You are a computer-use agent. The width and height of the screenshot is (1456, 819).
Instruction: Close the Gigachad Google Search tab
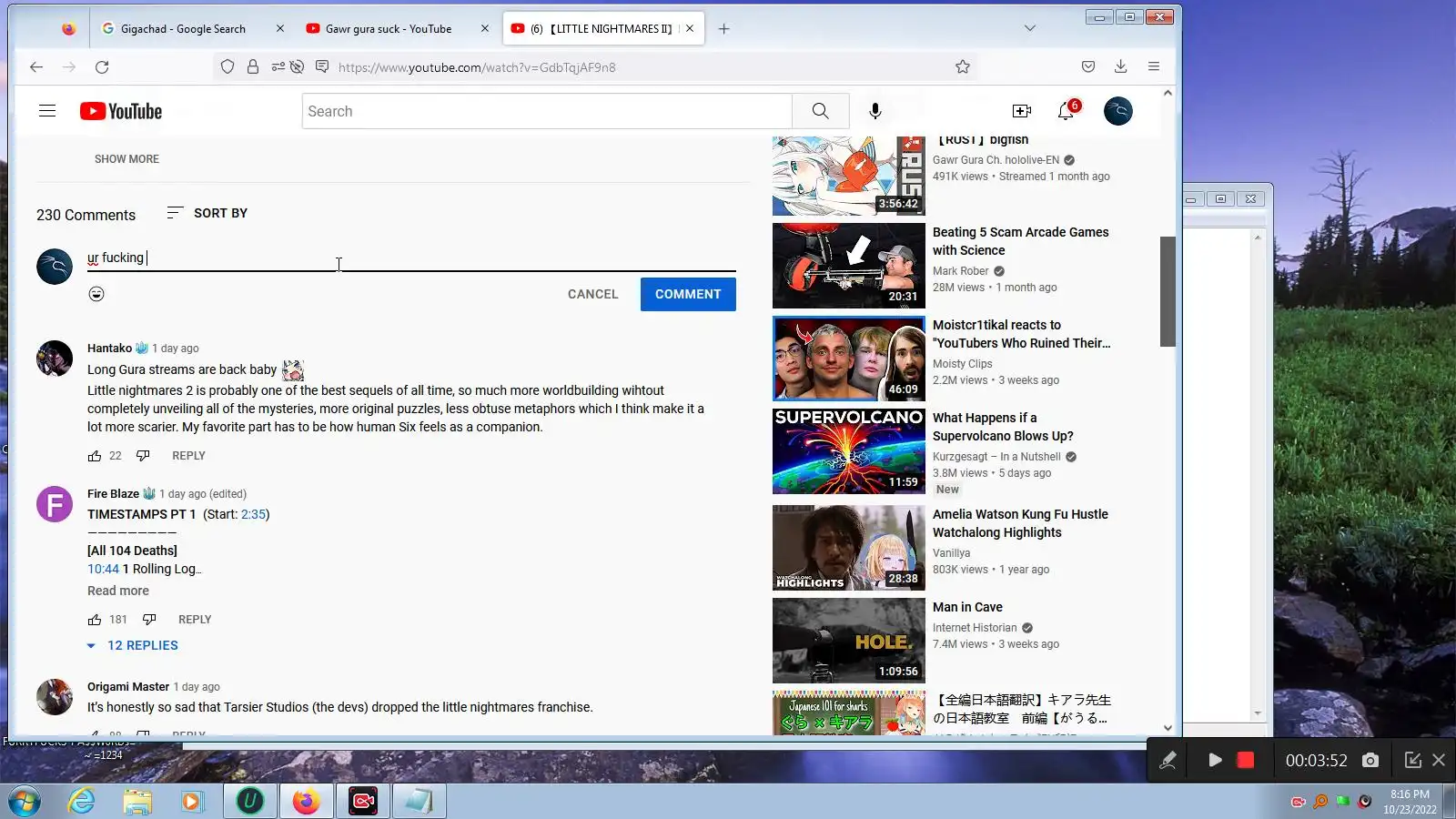point(279,28)
